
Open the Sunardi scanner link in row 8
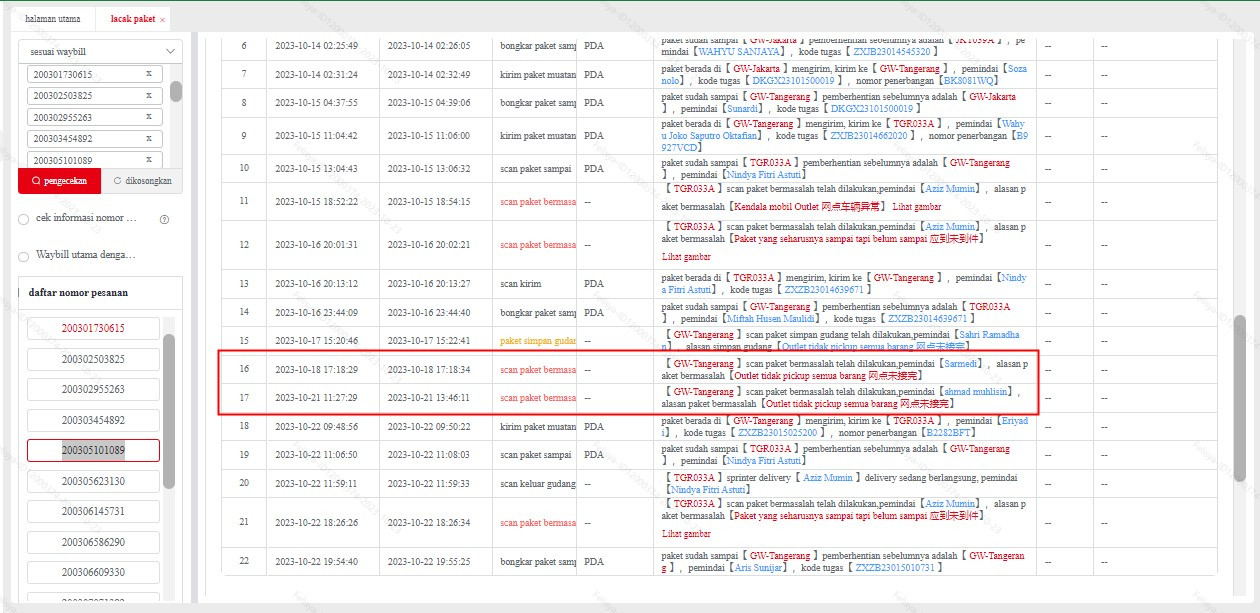(743, 108)
